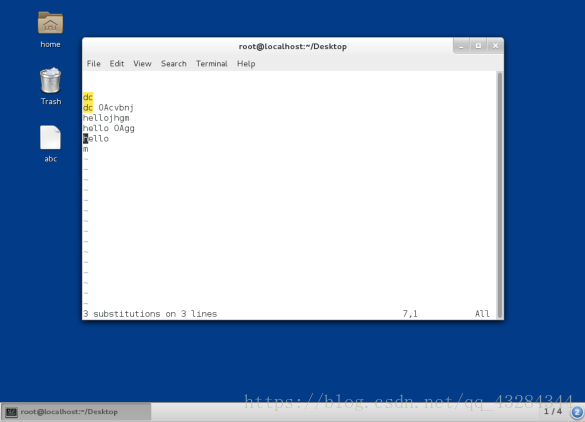Click '3 substitutions on 3 lines' status message
This screenshot has height=422, width=585.
tap(150, 314)
